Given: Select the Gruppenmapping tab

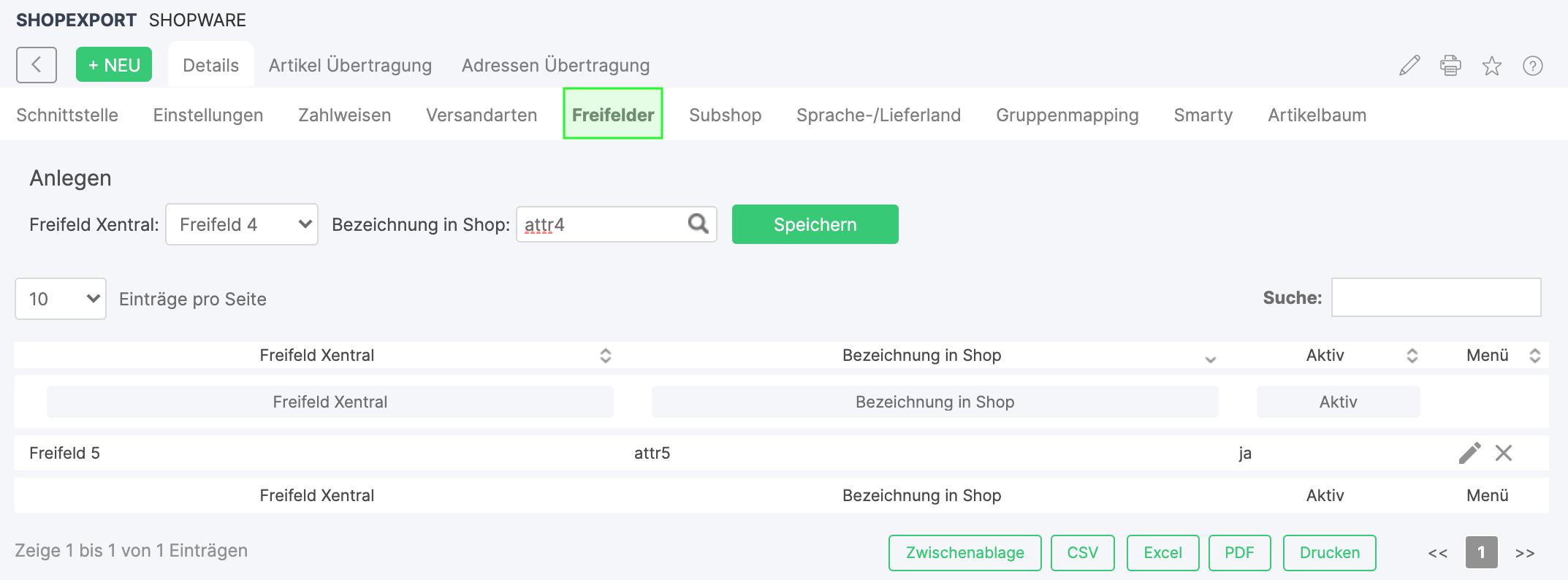Looking at the screenshot, I should 1067,115.
